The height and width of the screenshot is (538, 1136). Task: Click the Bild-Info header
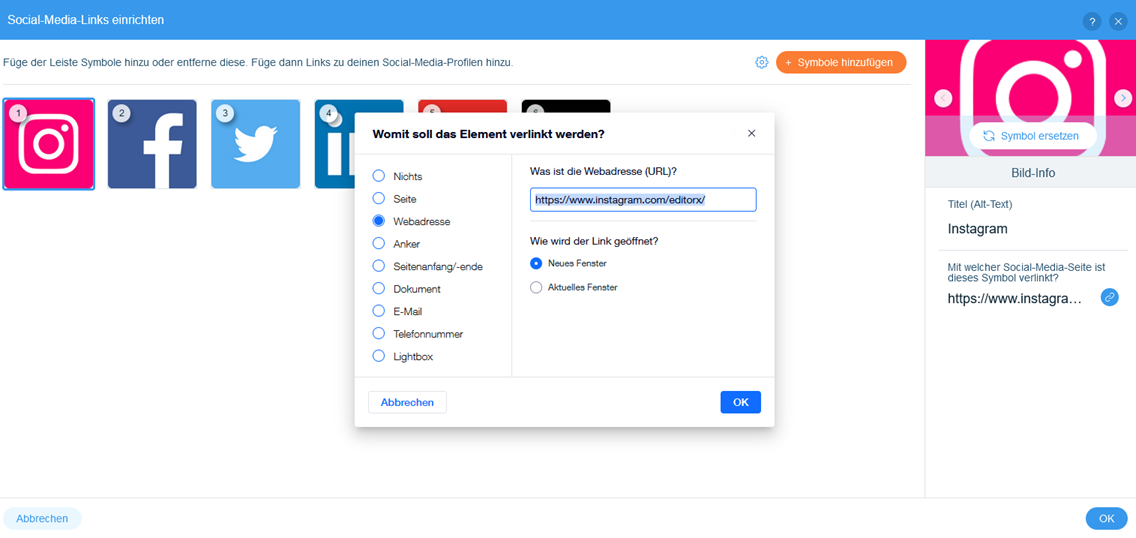pyautogui.click(x=1033, y=173)
